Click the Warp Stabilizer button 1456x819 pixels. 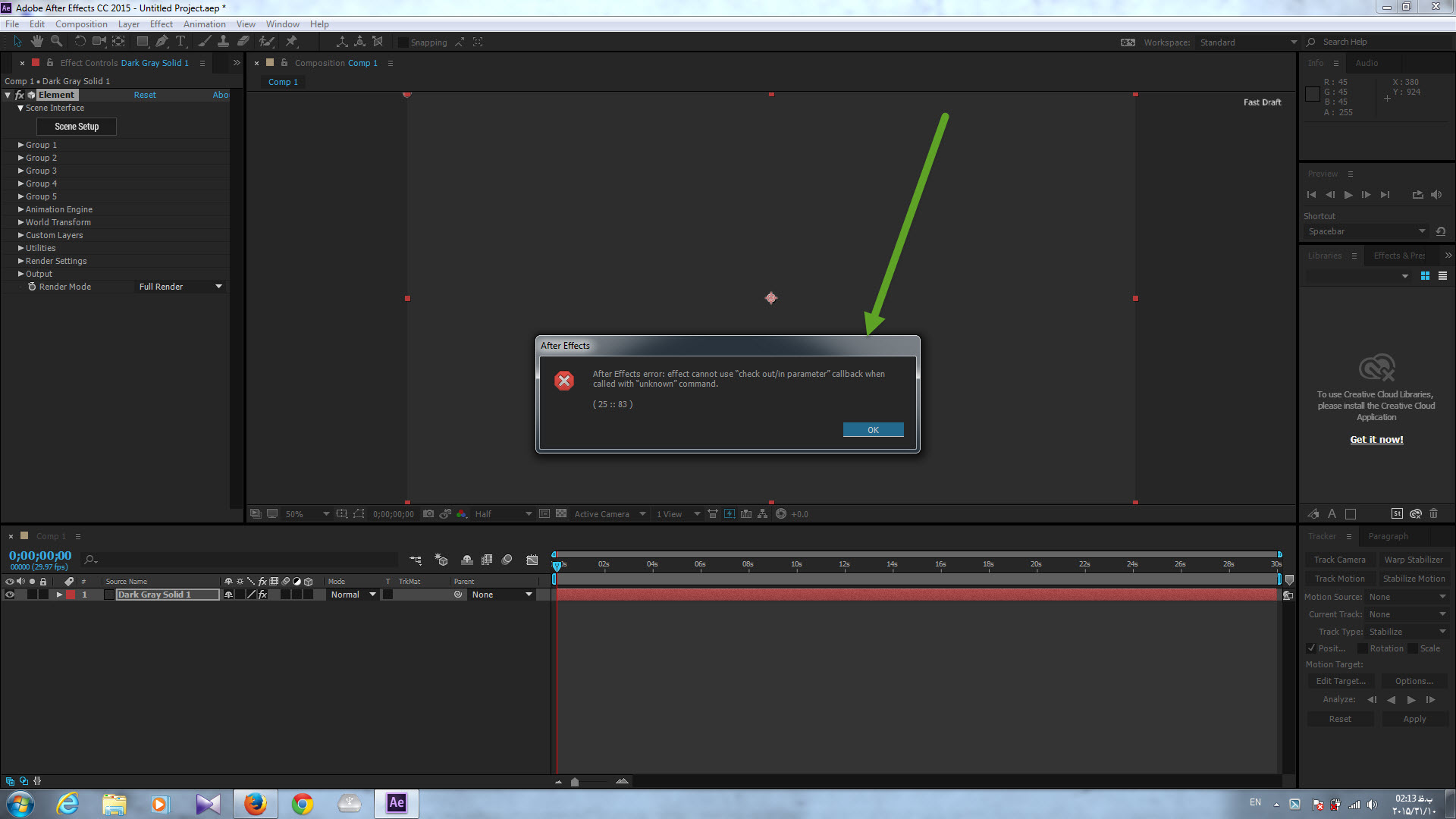click(x=1414, y=560)
